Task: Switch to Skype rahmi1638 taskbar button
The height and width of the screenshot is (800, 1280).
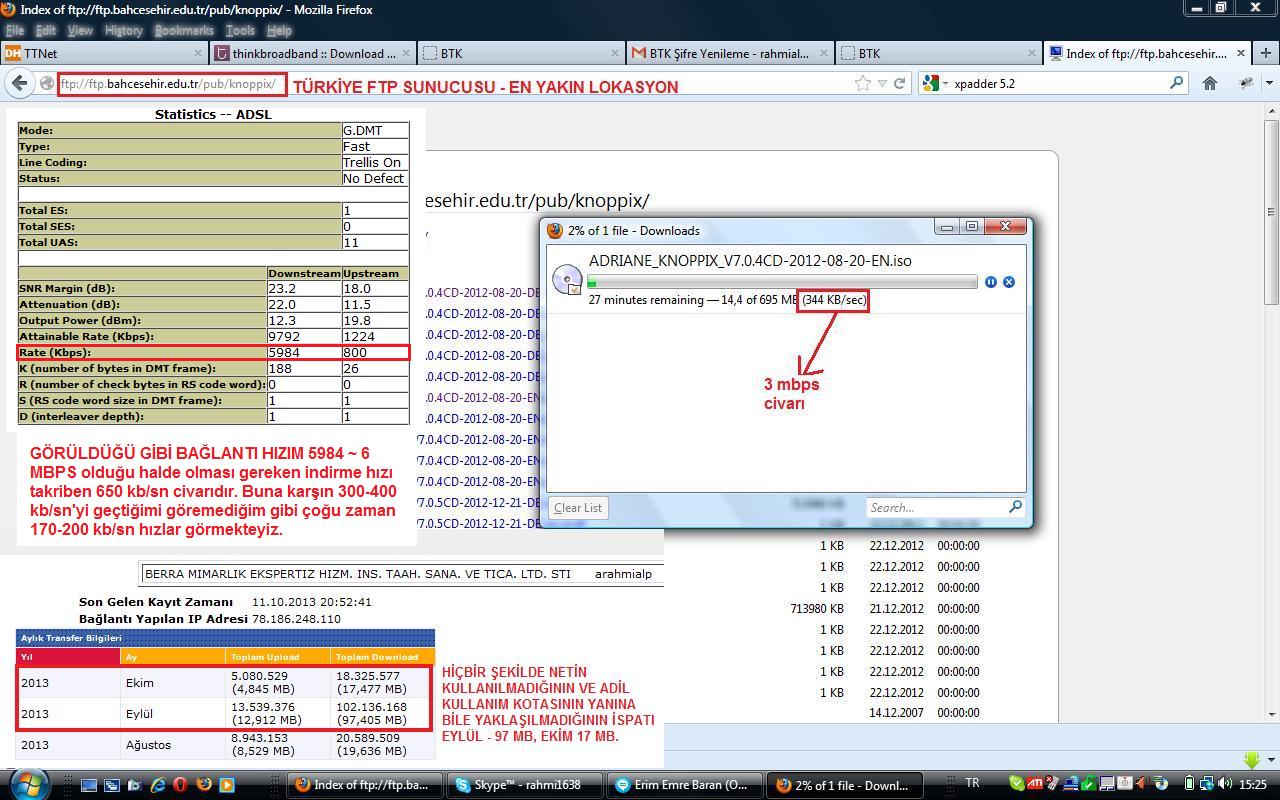Action: 525,785
